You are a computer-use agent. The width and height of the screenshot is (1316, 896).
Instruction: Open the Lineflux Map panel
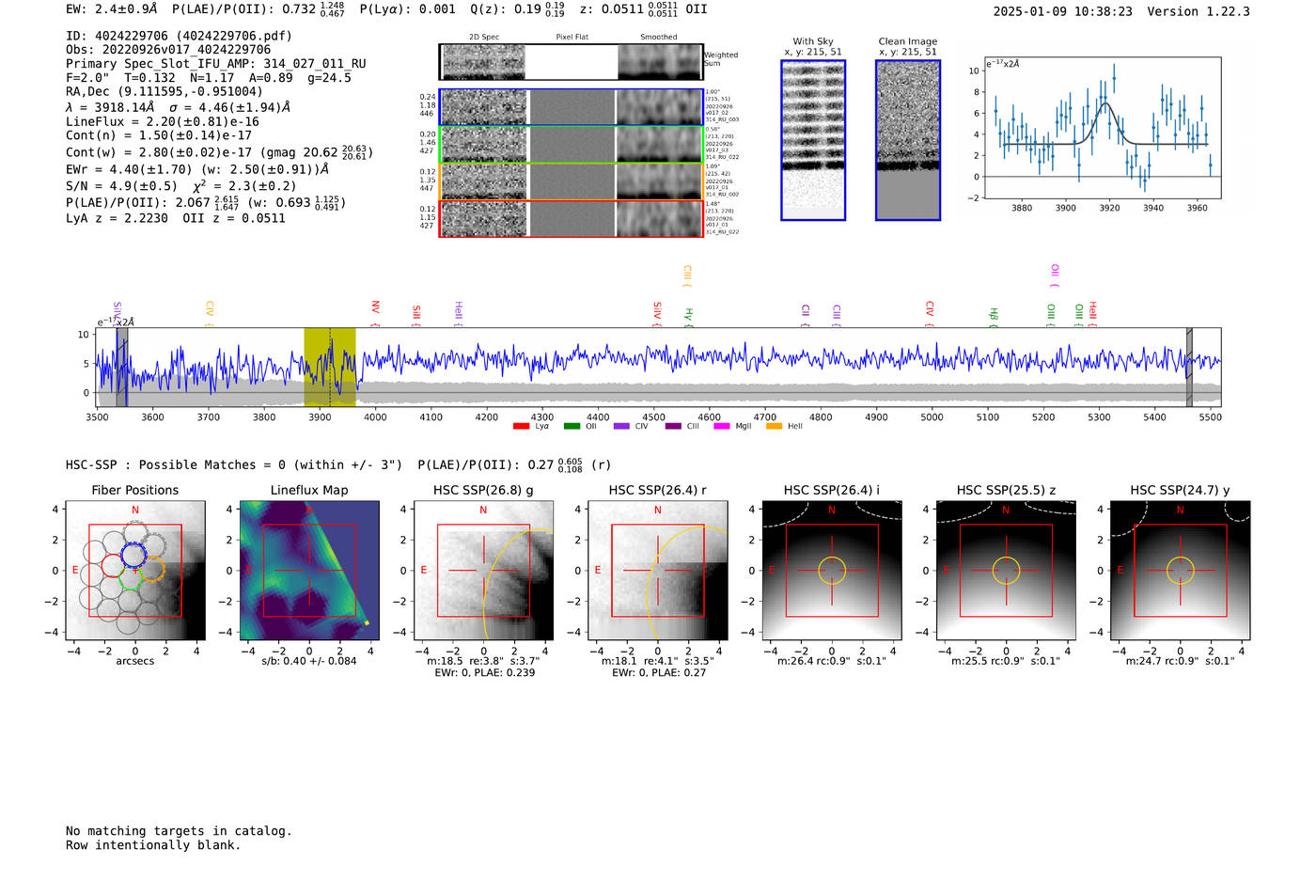(x=309, y=571)
